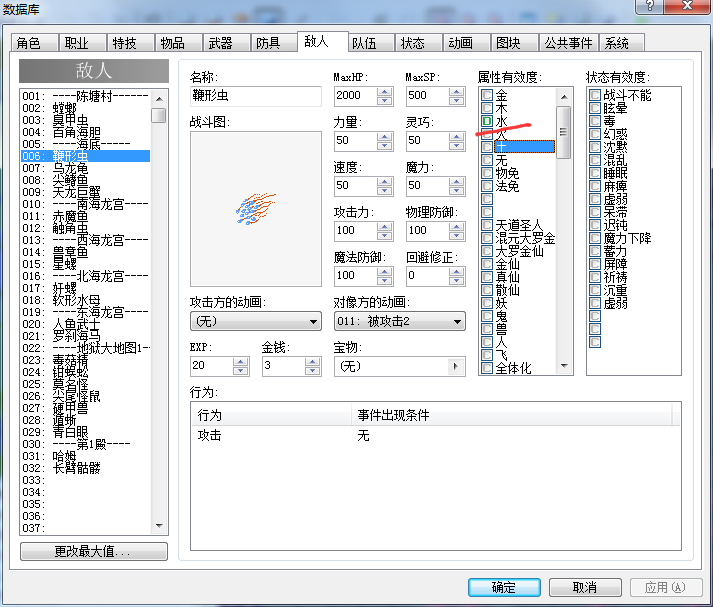This screenshot has height=607, width=713.
Task: Select enemy 018: 软形水母
Action: (85, 300)
